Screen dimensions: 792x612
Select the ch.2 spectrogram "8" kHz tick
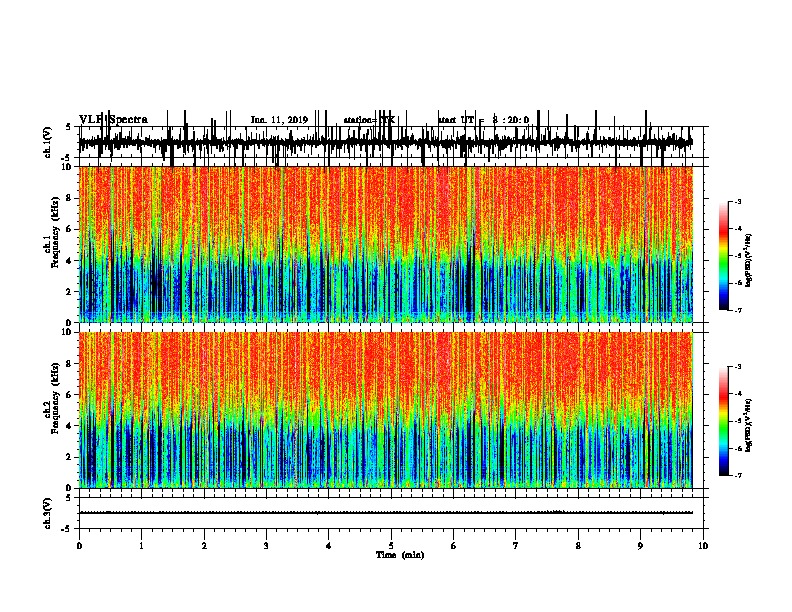click(70, 364)
